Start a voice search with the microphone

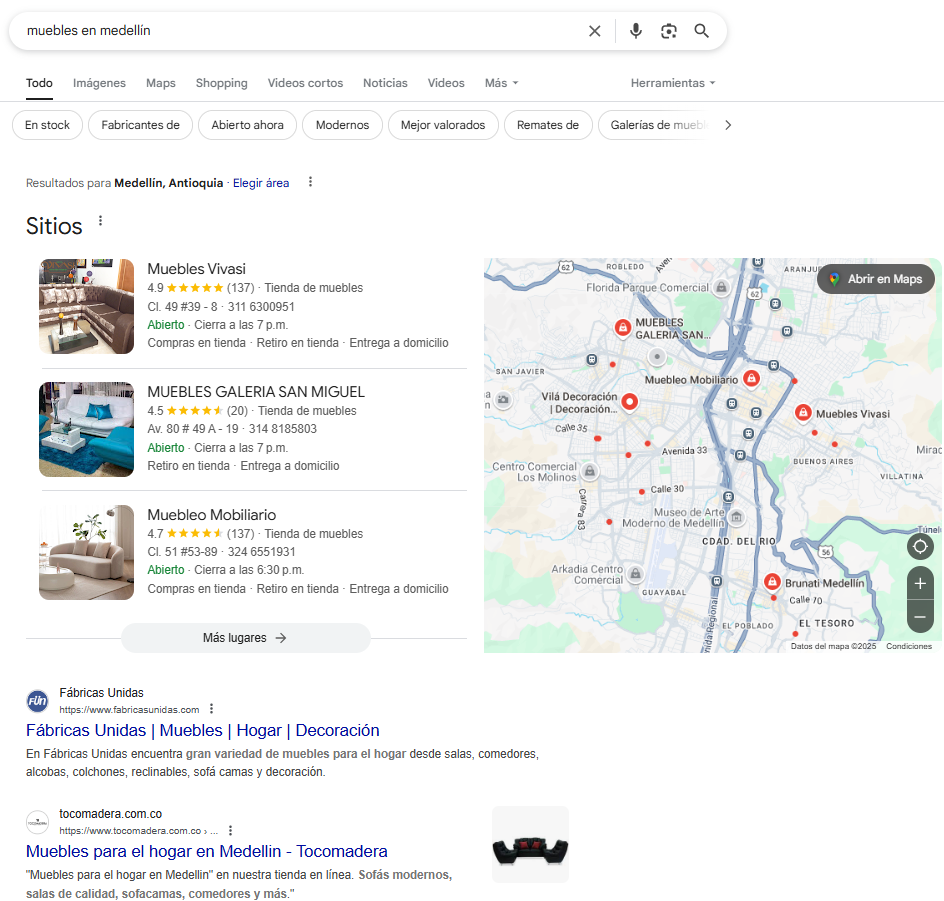click(x=635, y=31)
